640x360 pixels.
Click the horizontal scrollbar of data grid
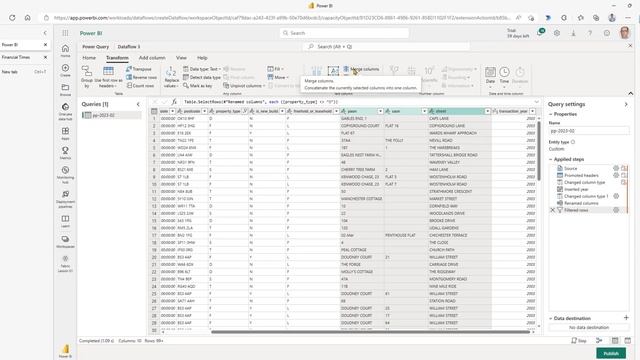(x=370, y=332)
